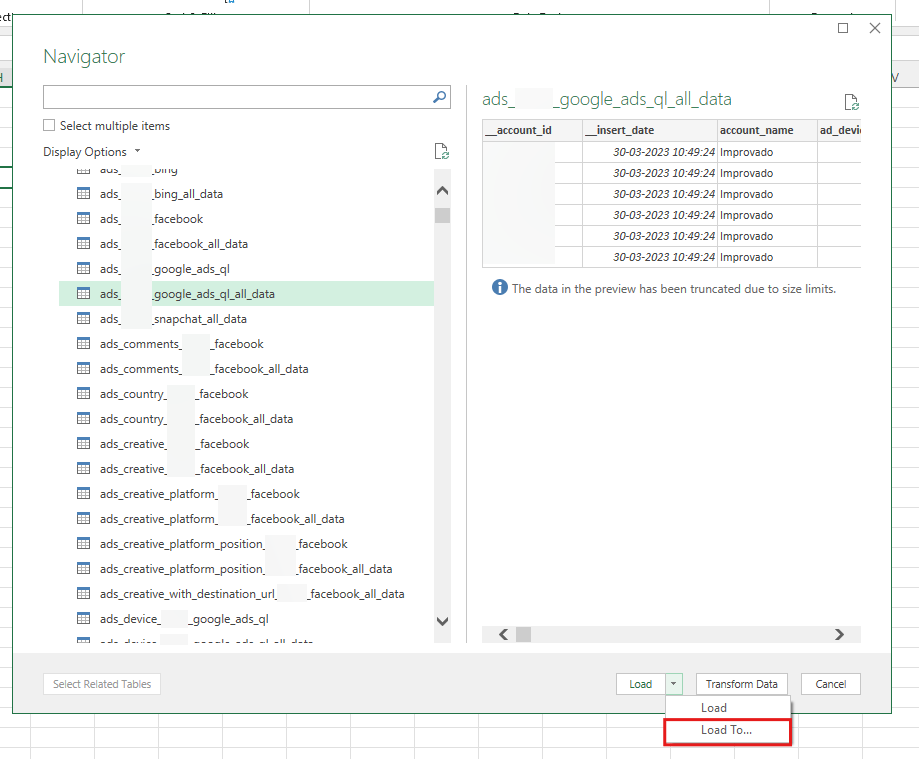Click table icon of ads_comments facebook row
The width and height of the screenshot is (919, 759).
pyautogui.click(x=84, y=343)
